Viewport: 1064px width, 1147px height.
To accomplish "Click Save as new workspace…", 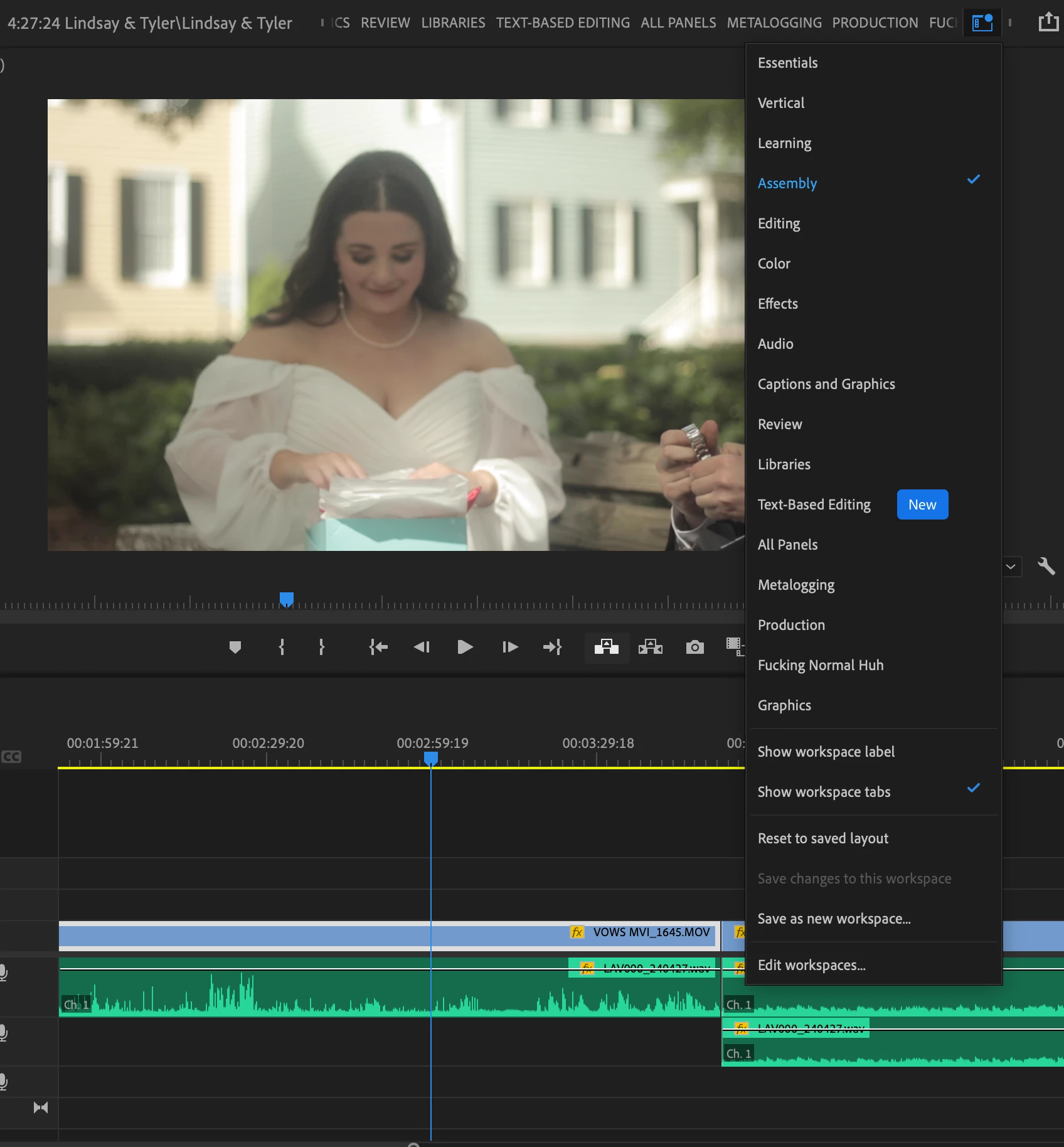I will (x=873, y=919).
